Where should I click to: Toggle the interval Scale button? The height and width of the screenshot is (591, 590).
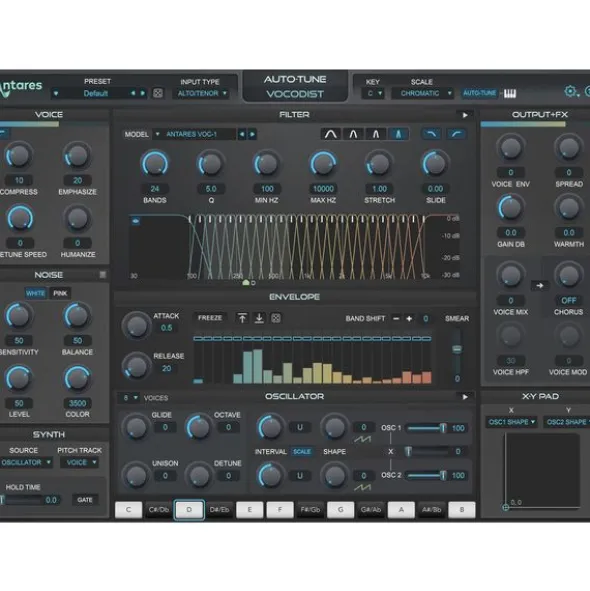click(x=302, y=452)
